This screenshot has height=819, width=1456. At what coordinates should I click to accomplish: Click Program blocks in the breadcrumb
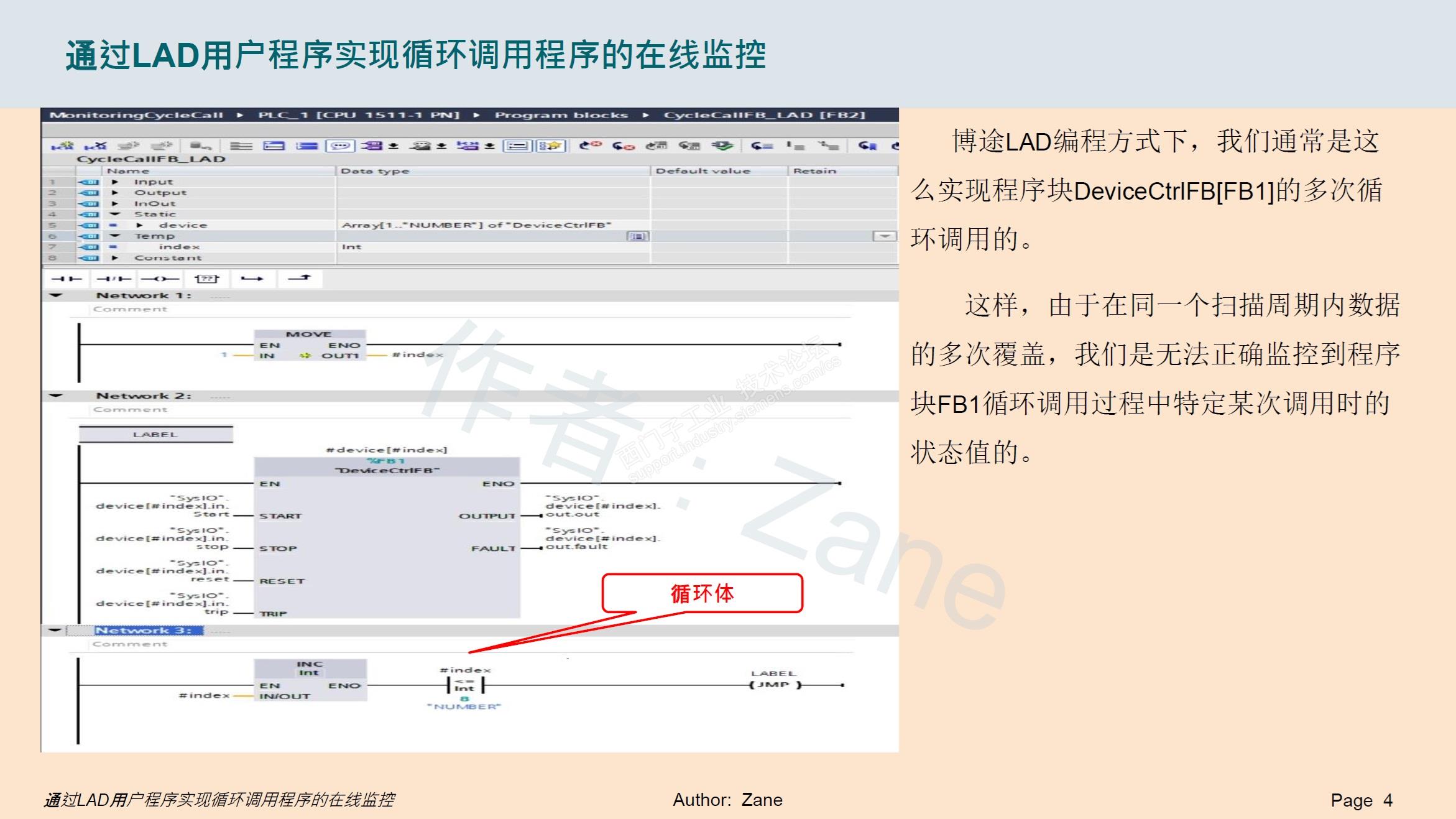[561, 115]
